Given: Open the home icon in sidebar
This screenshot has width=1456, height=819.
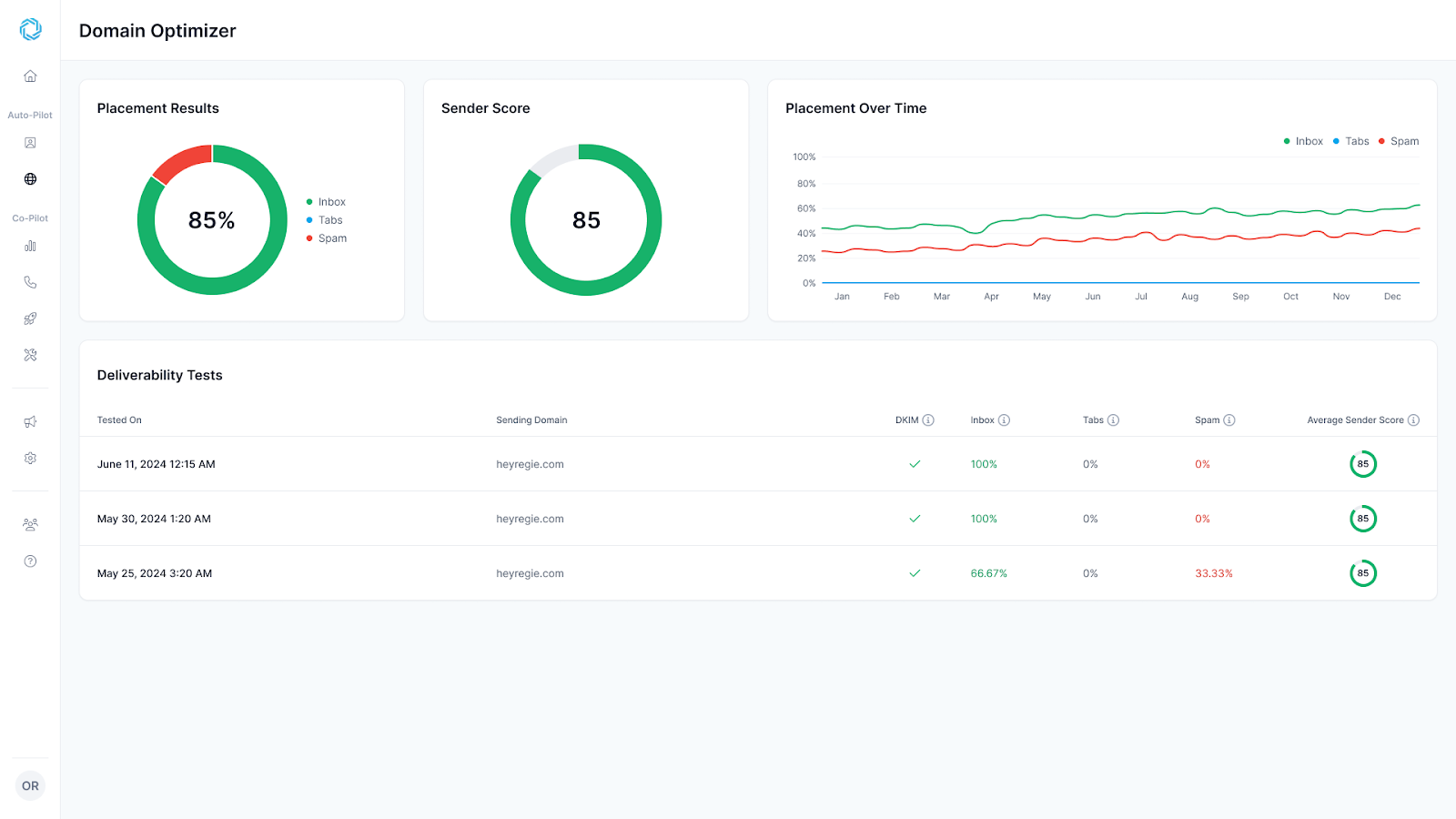Looking at the screenshot, I should click(x=30, y=76).
